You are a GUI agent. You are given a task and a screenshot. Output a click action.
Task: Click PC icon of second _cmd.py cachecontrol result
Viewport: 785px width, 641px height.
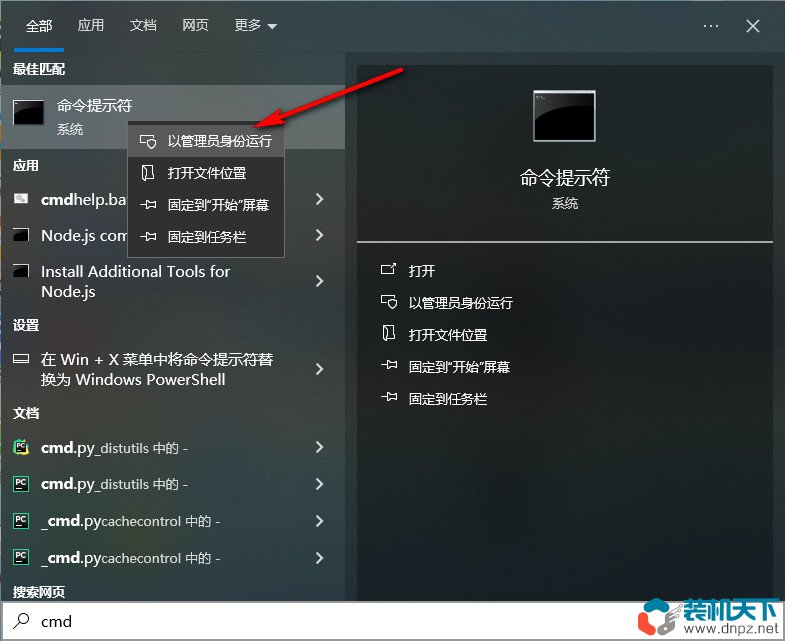[21, 557]
